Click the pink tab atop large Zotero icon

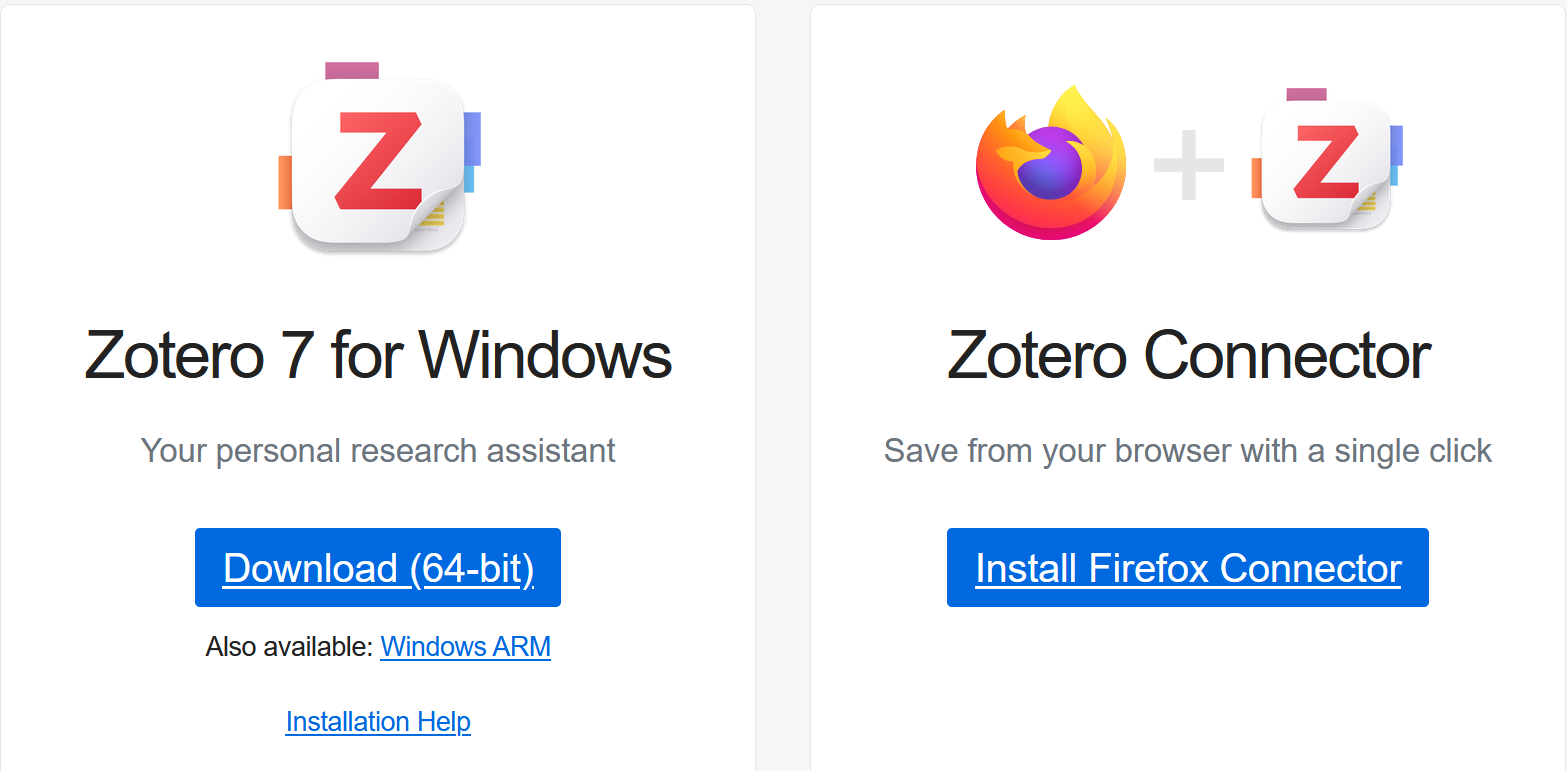pyautogui.click(x=352, y=70)
